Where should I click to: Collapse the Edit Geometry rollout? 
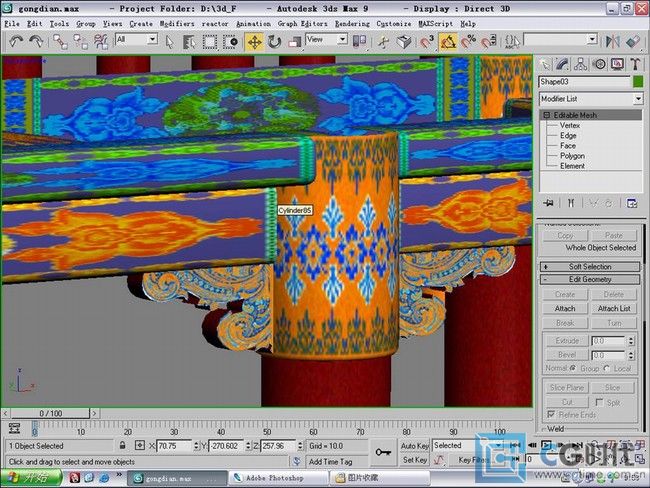pyautogui.click(x=589, y=279)
